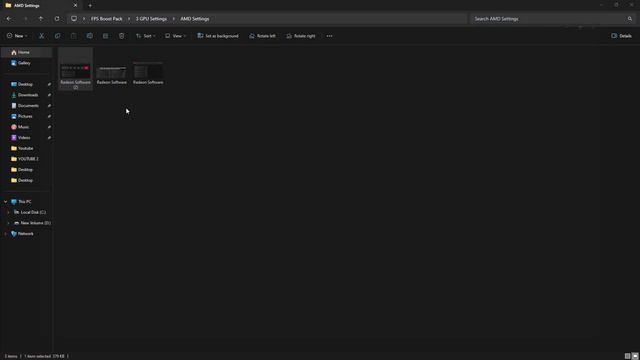Toggle the Details pane button
640x360 pixels.
tap(621, 36)
